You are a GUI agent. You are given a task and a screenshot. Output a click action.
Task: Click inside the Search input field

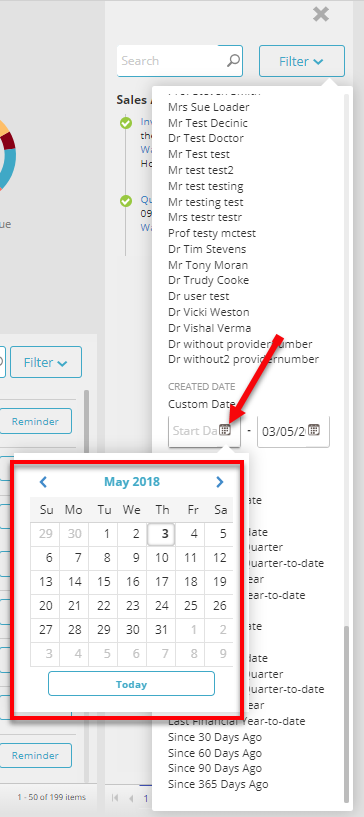pos(172,60)
